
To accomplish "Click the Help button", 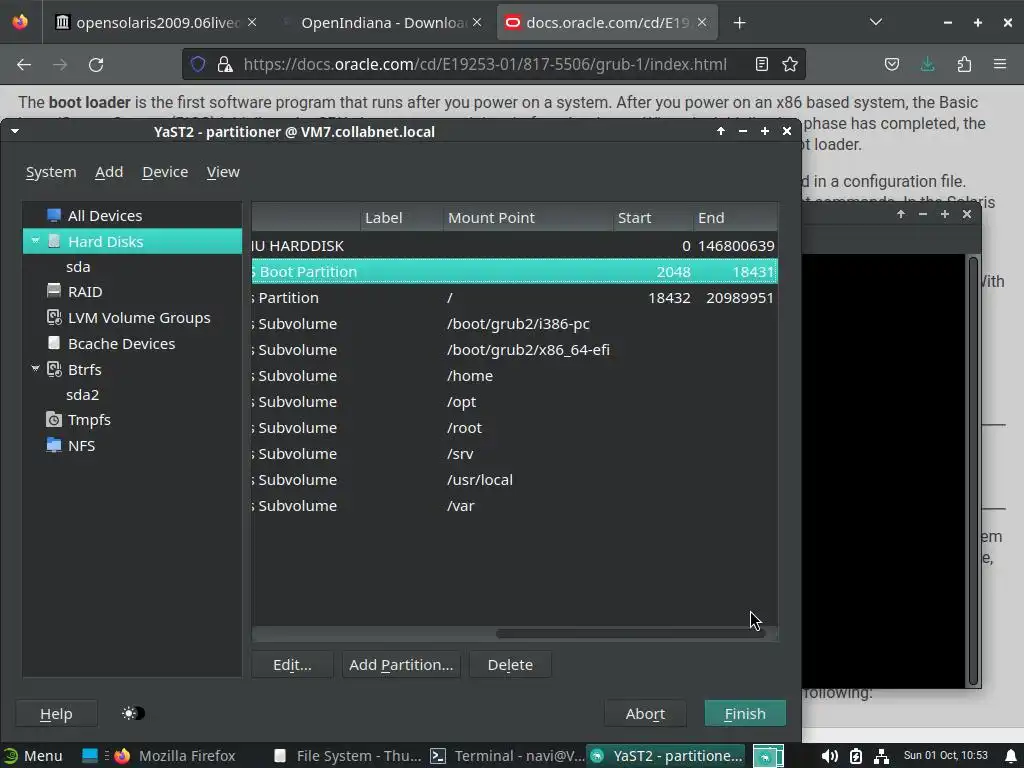I will coord(56,714).
